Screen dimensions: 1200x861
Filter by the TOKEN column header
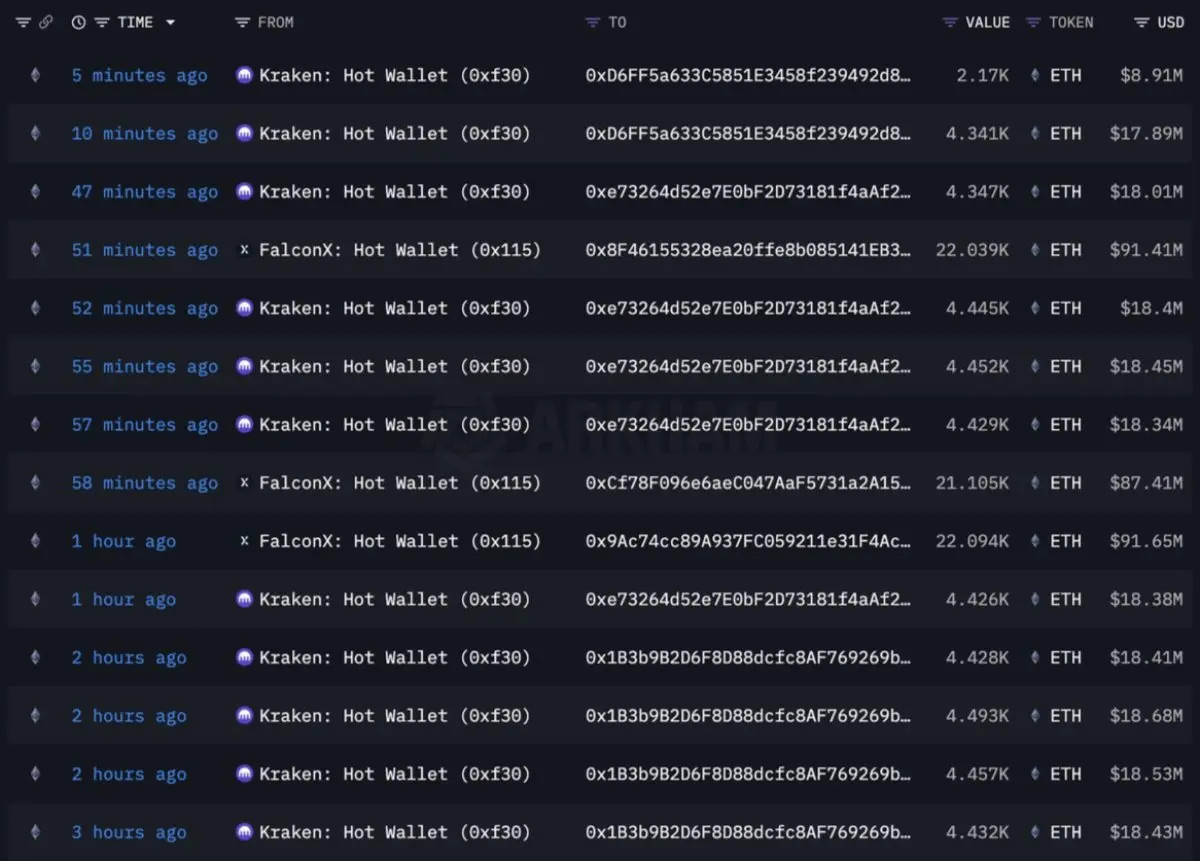pos(1060,22)
